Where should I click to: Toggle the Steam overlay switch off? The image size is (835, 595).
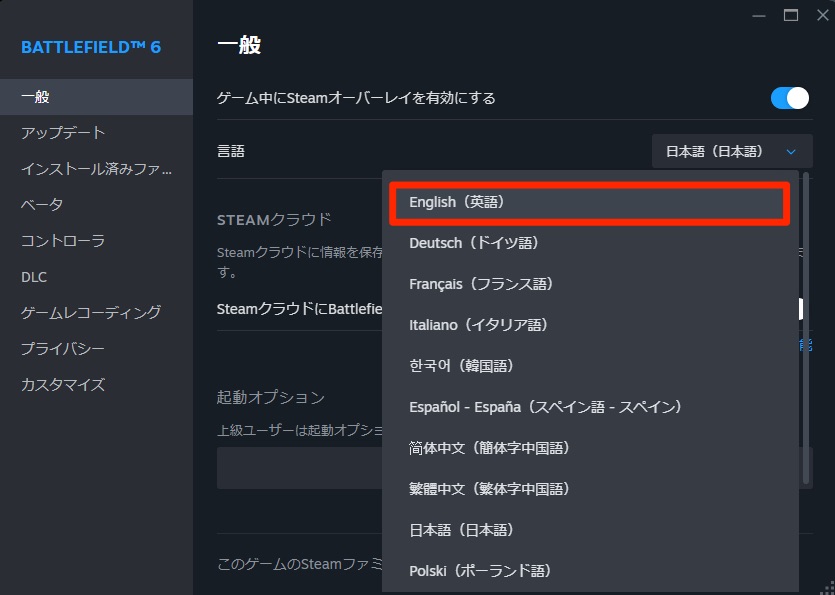(789, 98)
